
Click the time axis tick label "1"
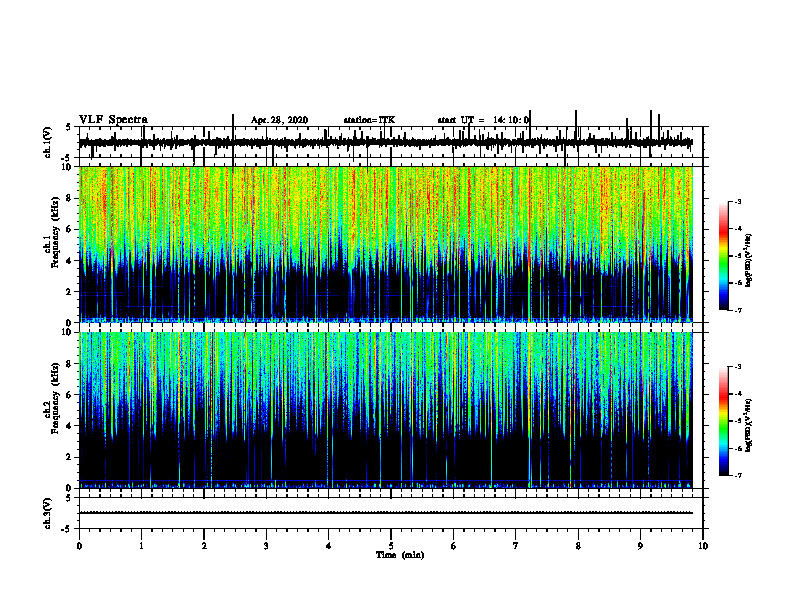[x=141, y=546]
